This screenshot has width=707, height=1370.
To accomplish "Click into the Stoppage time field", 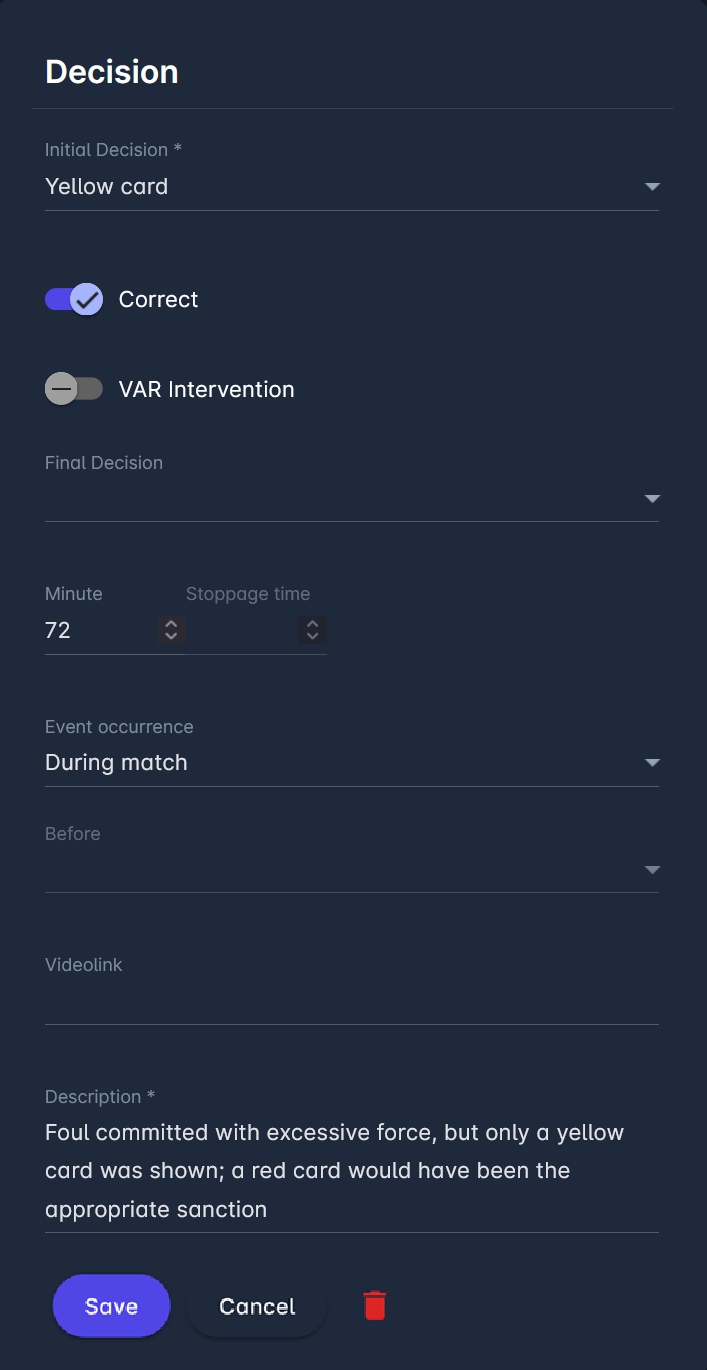I will click(x=240, y=630).
